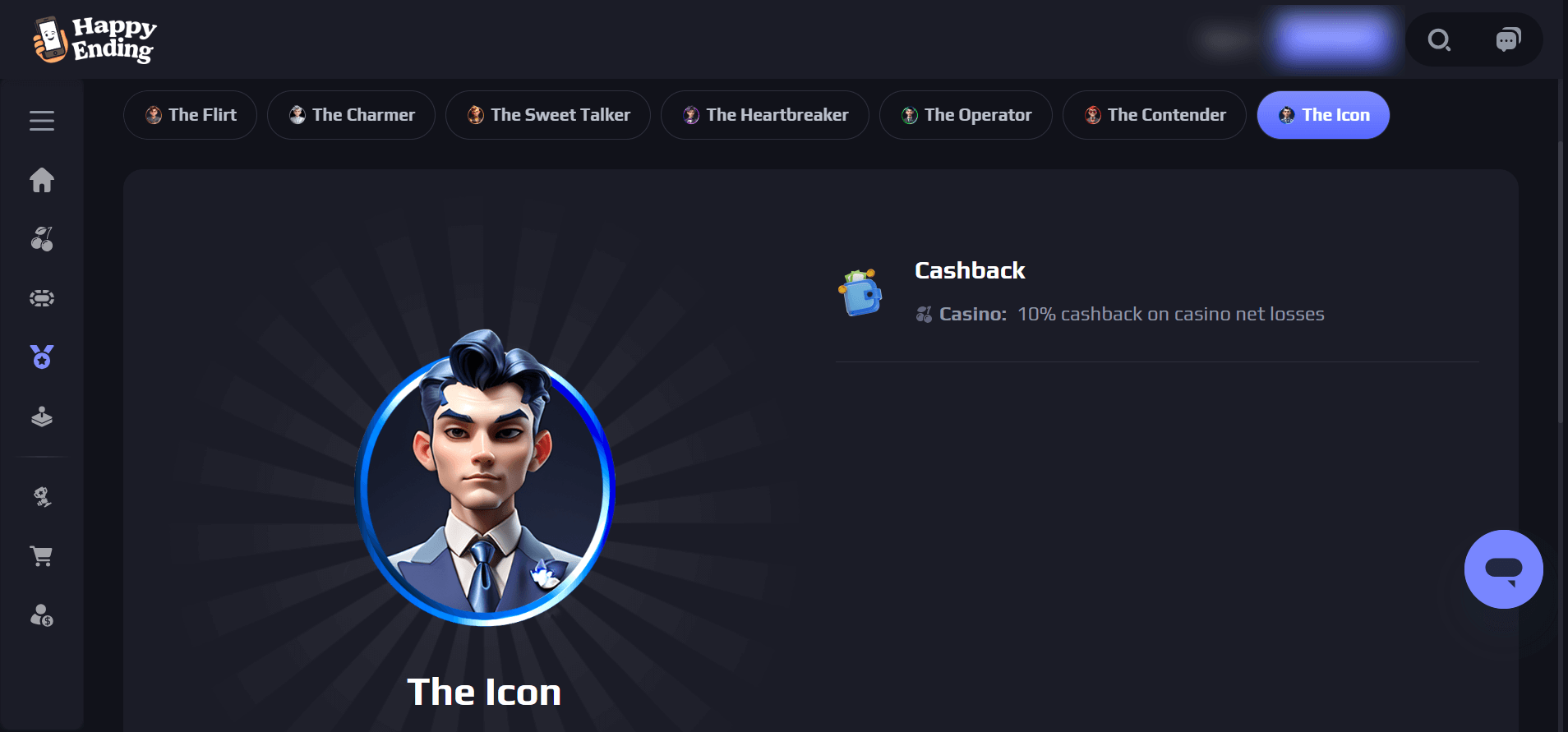Click the Happy Ending logo

95,39
